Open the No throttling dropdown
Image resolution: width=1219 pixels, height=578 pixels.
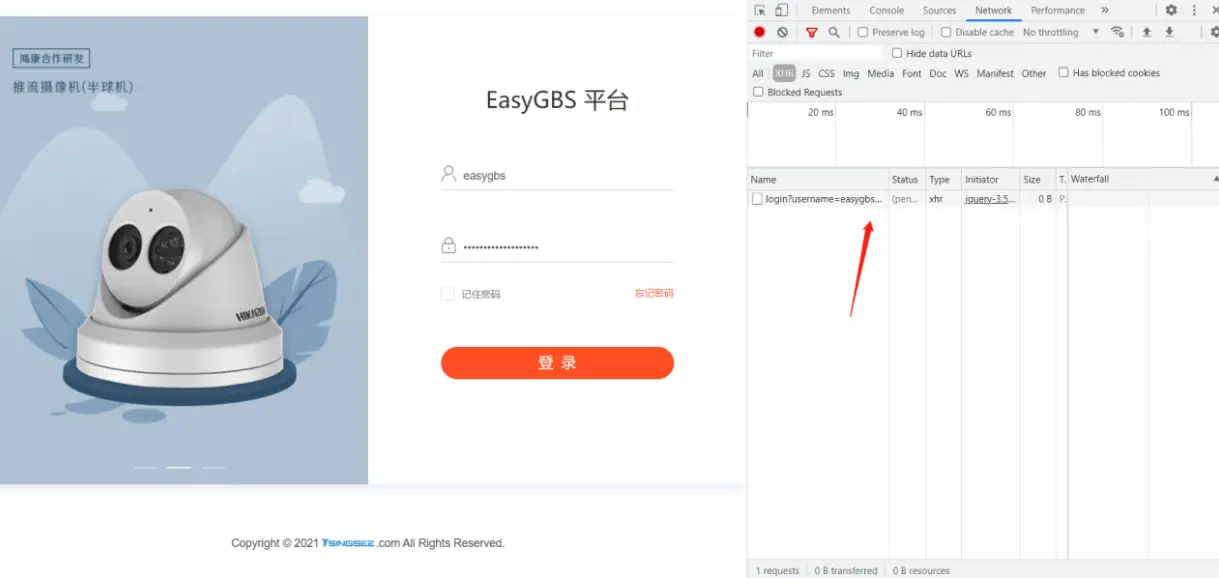[x=1060, y=32]
